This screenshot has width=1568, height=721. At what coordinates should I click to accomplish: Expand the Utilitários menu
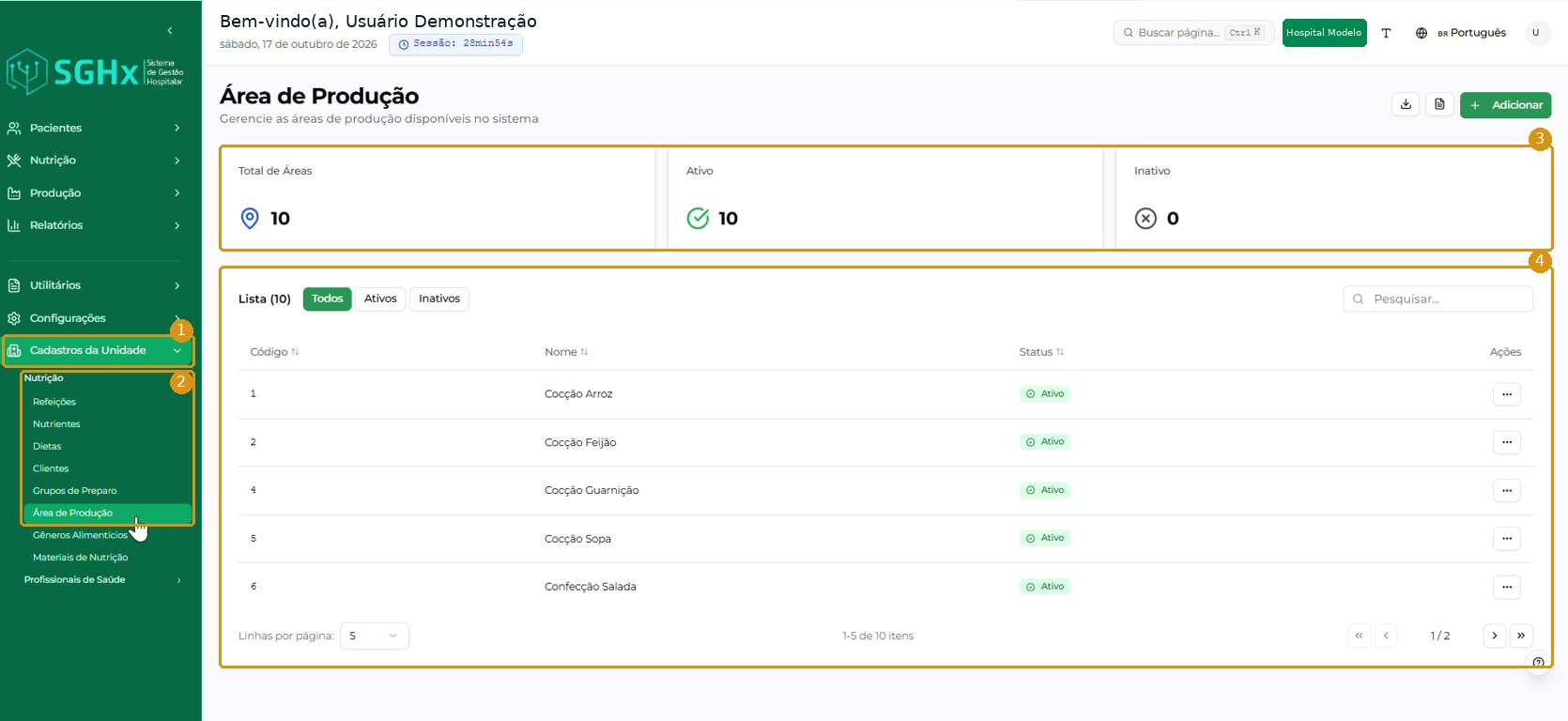94,285
